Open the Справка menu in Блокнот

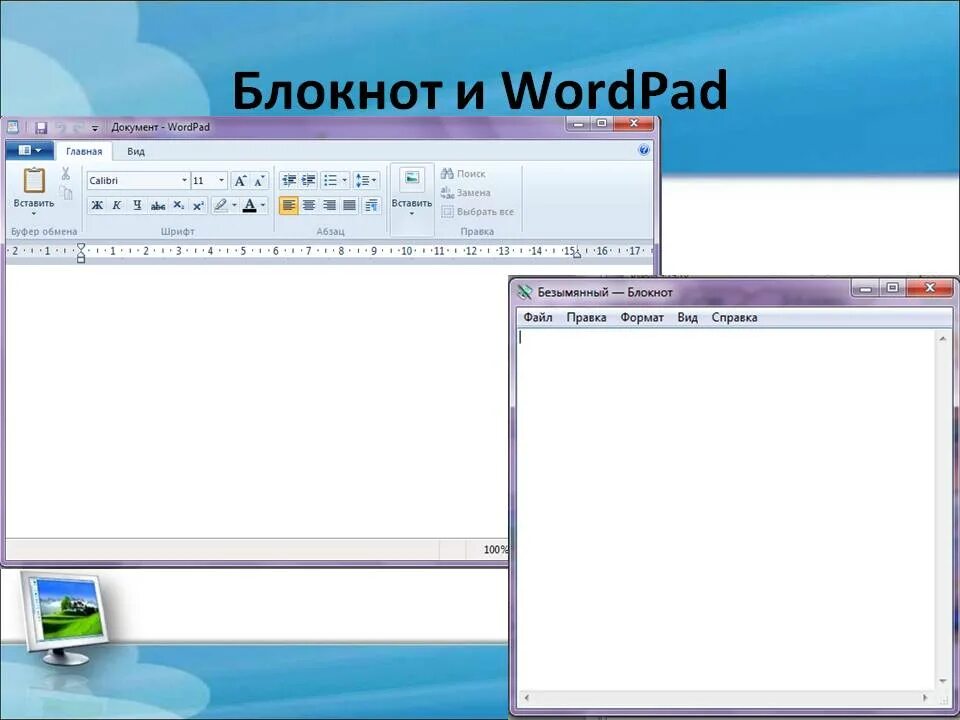[x=734, y=317]
